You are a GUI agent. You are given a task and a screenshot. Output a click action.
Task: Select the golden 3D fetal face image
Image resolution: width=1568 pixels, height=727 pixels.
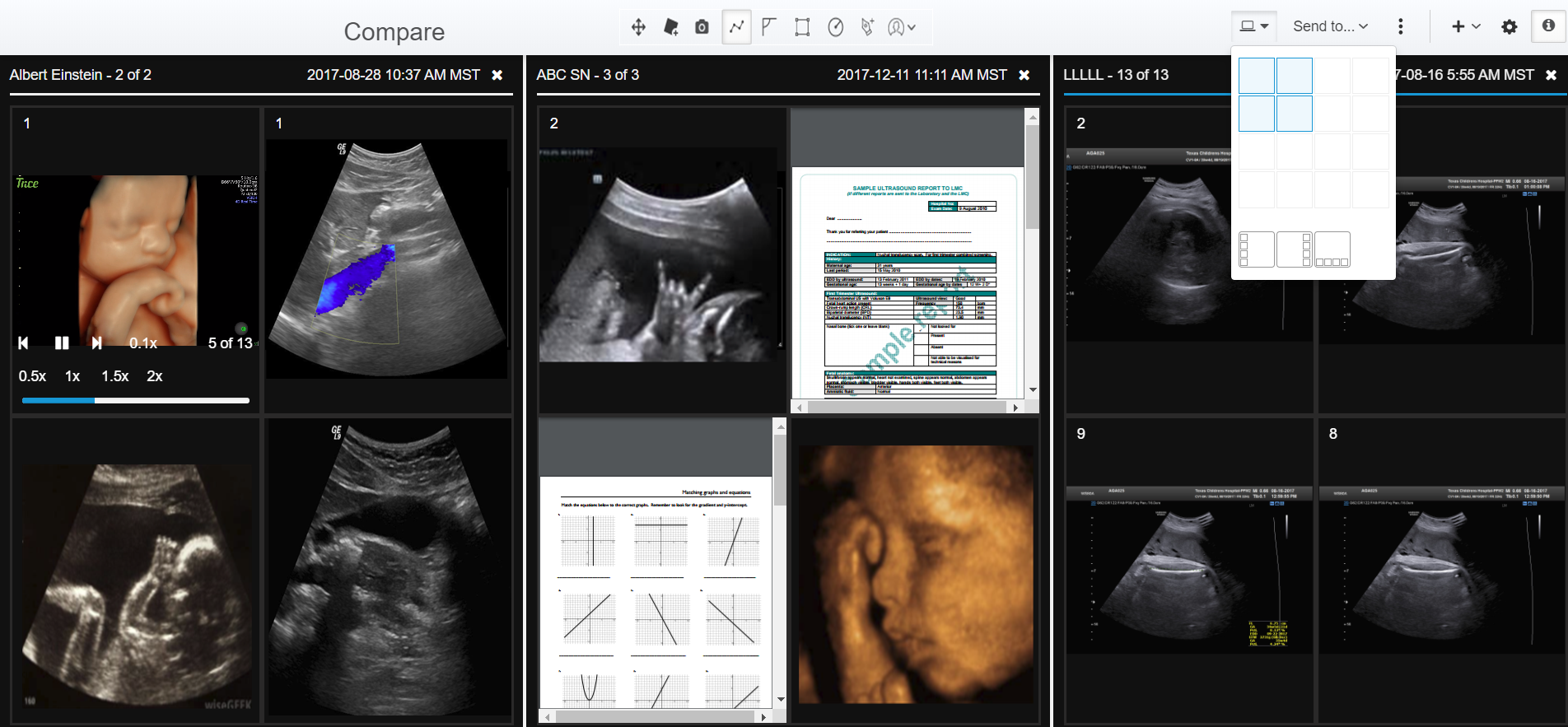pos(915,571)
